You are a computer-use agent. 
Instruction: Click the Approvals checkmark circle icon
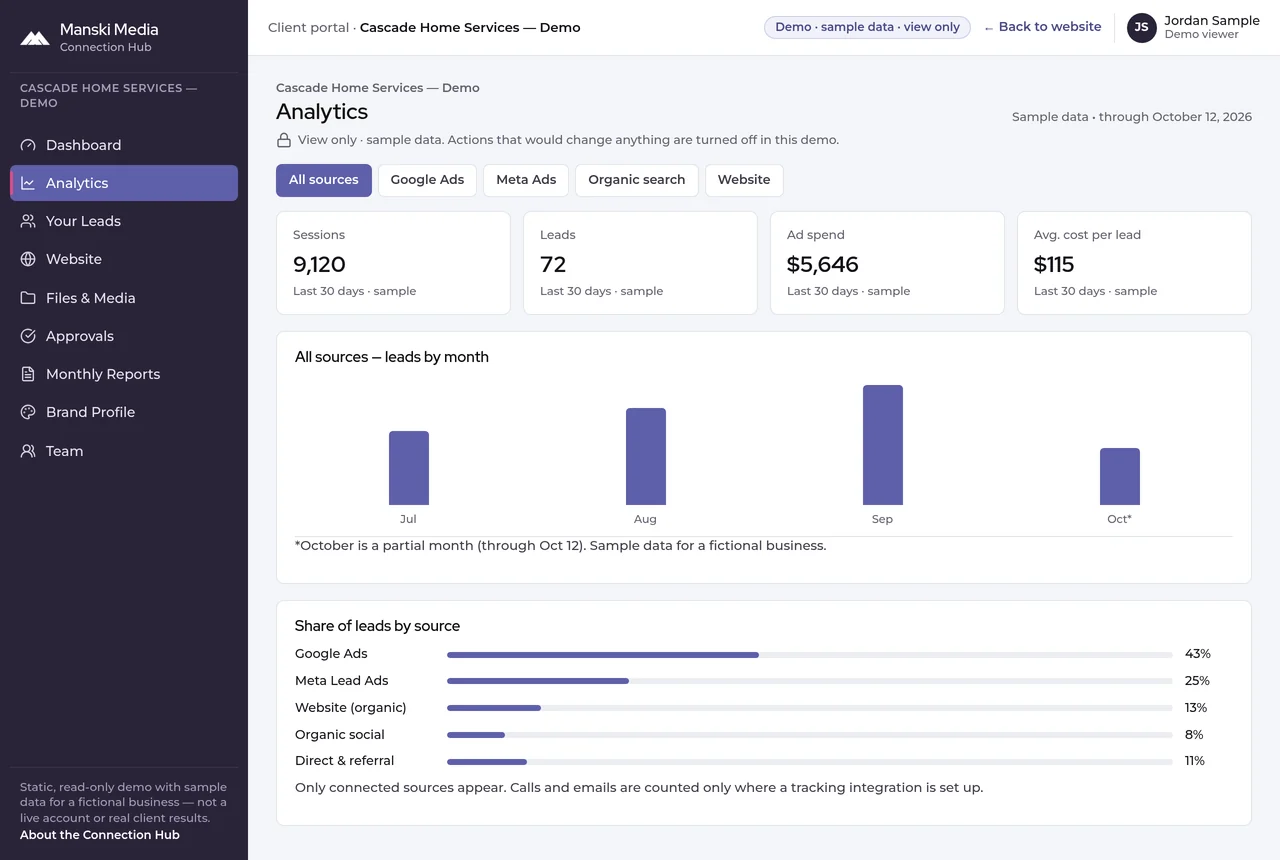[28, 336]
